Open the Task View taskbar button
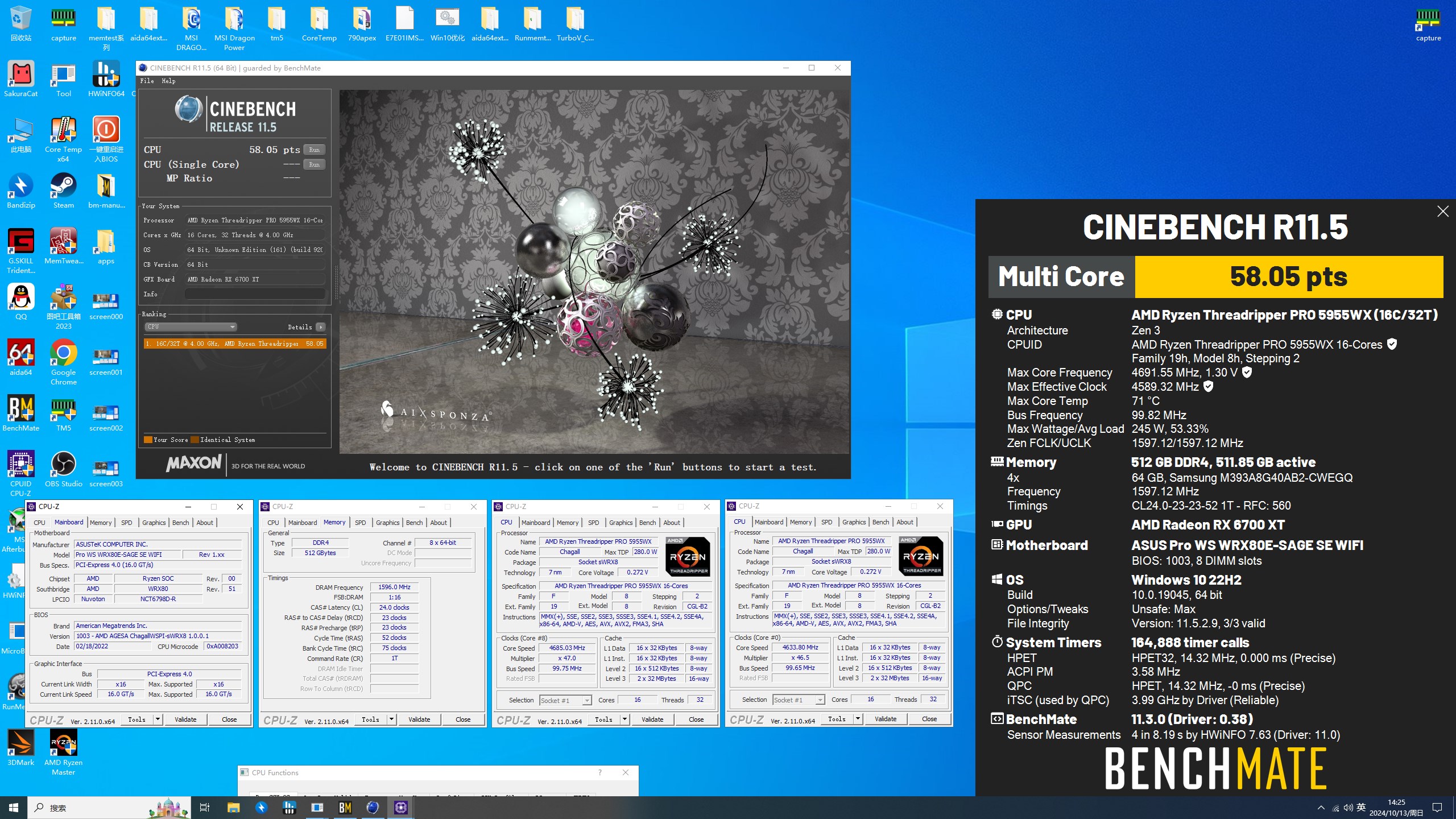The image size is (1456, 819). click(205, 808)
